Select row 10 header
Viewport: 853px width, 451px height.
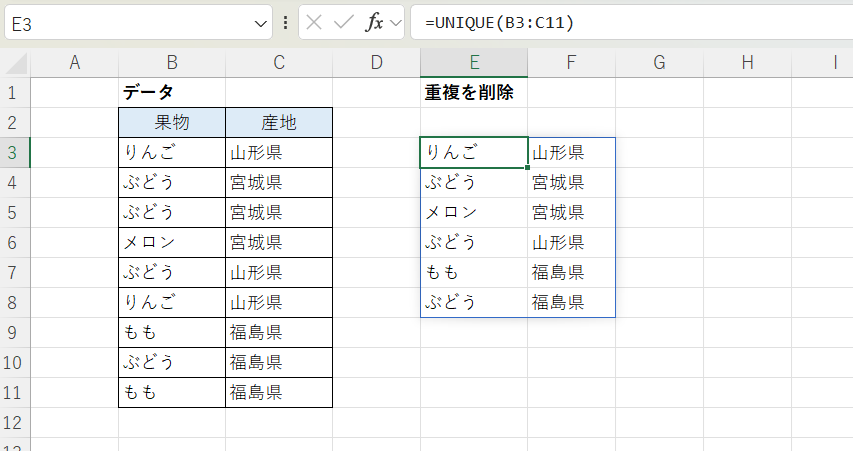(15, 362)
